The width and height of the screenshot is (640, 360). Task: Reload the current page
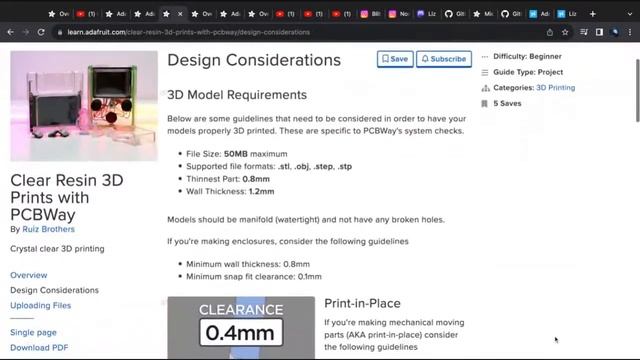(x=41, y=32)
